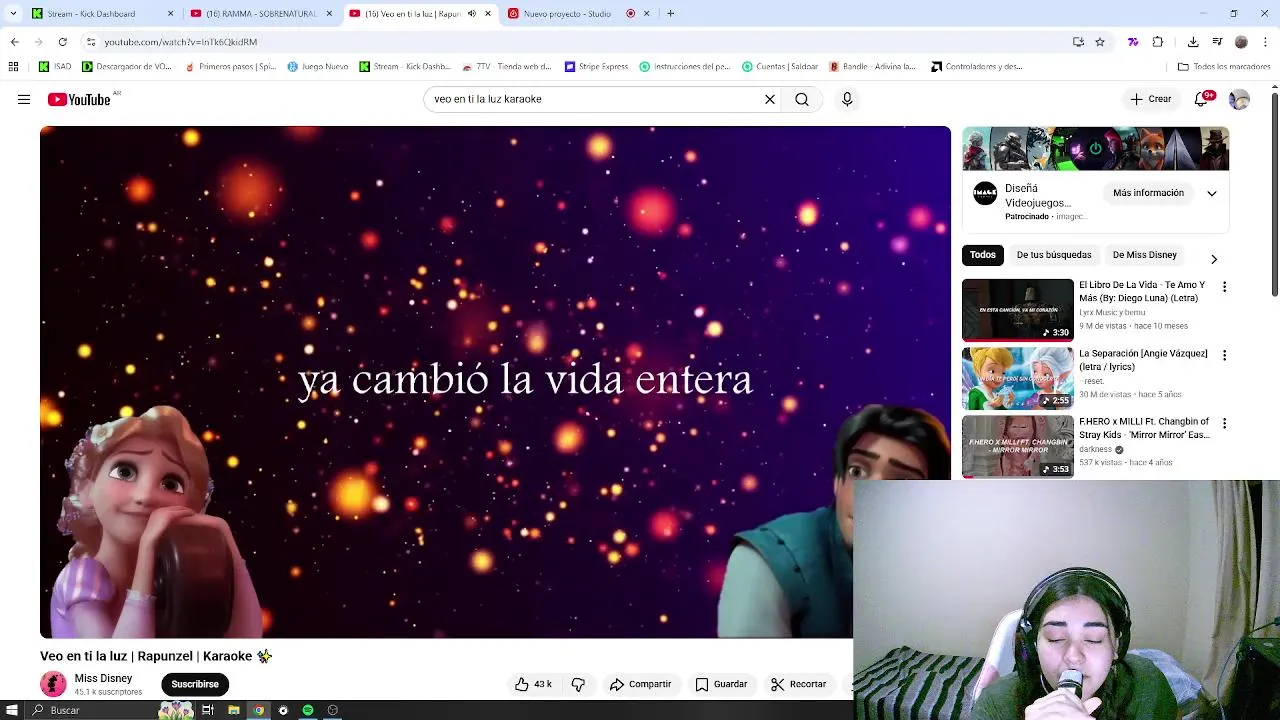Show more filter chips with right arrow
The width and height of the screenshot is (1280, 720).
click(1214, 259)
